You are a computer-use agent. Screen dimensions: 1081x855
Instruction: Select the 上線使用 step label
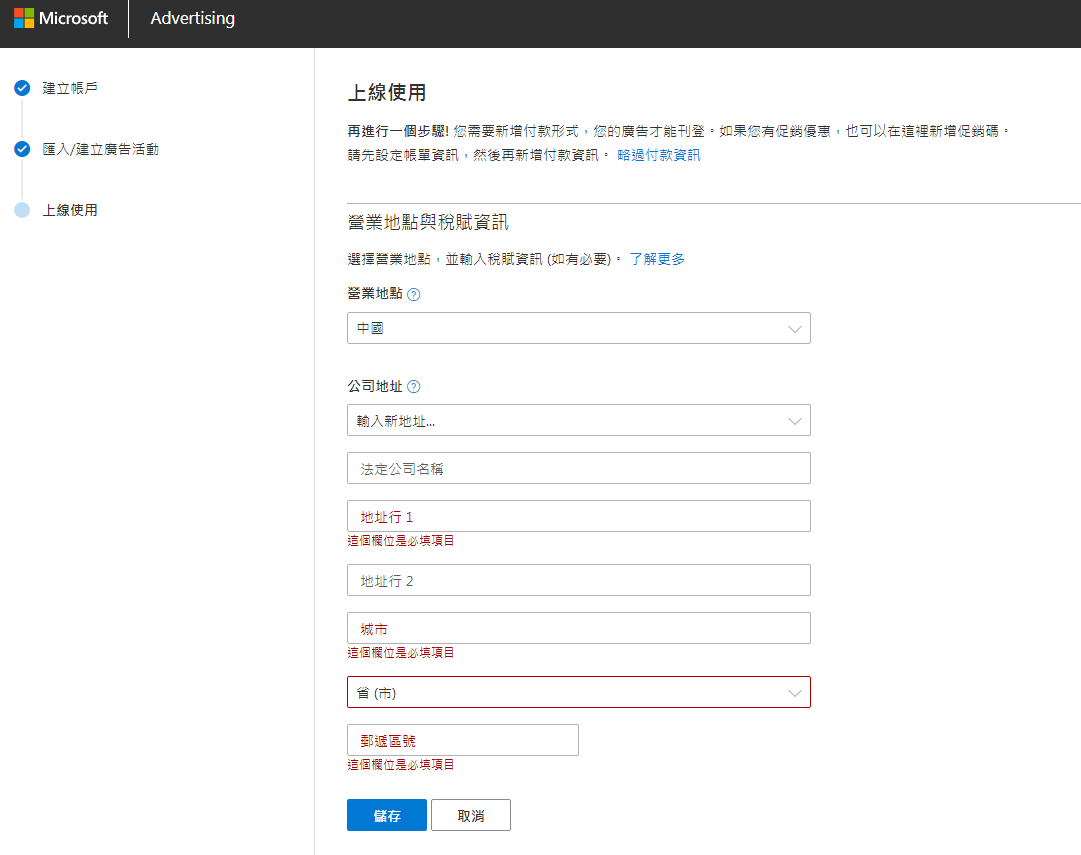click(70, 210)
